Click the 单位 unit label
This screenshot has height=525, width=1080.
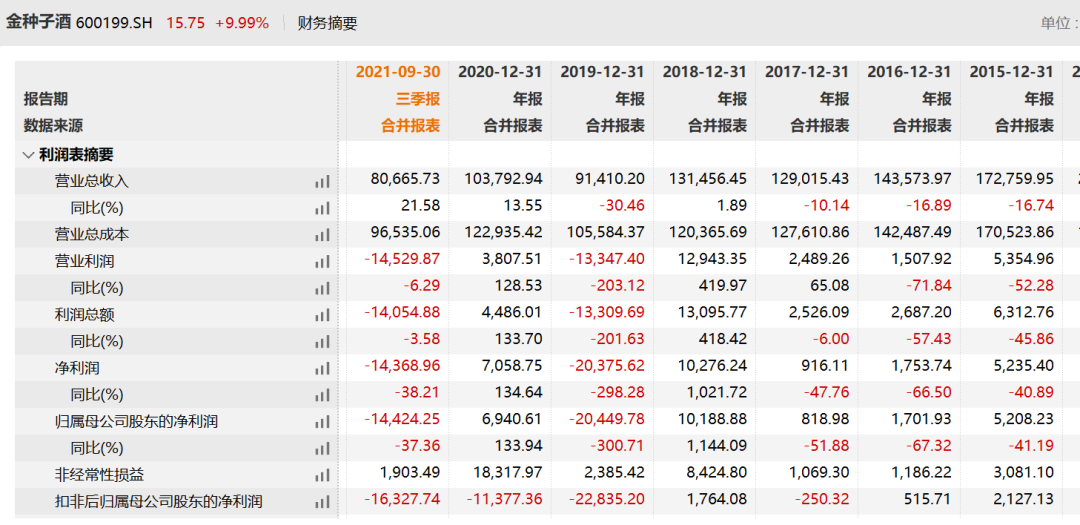(x=1059, y=23)
